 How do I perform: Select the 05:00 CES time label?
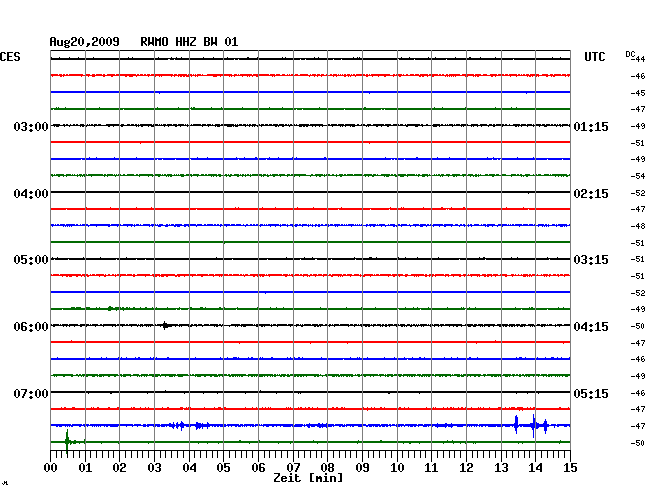31,260
